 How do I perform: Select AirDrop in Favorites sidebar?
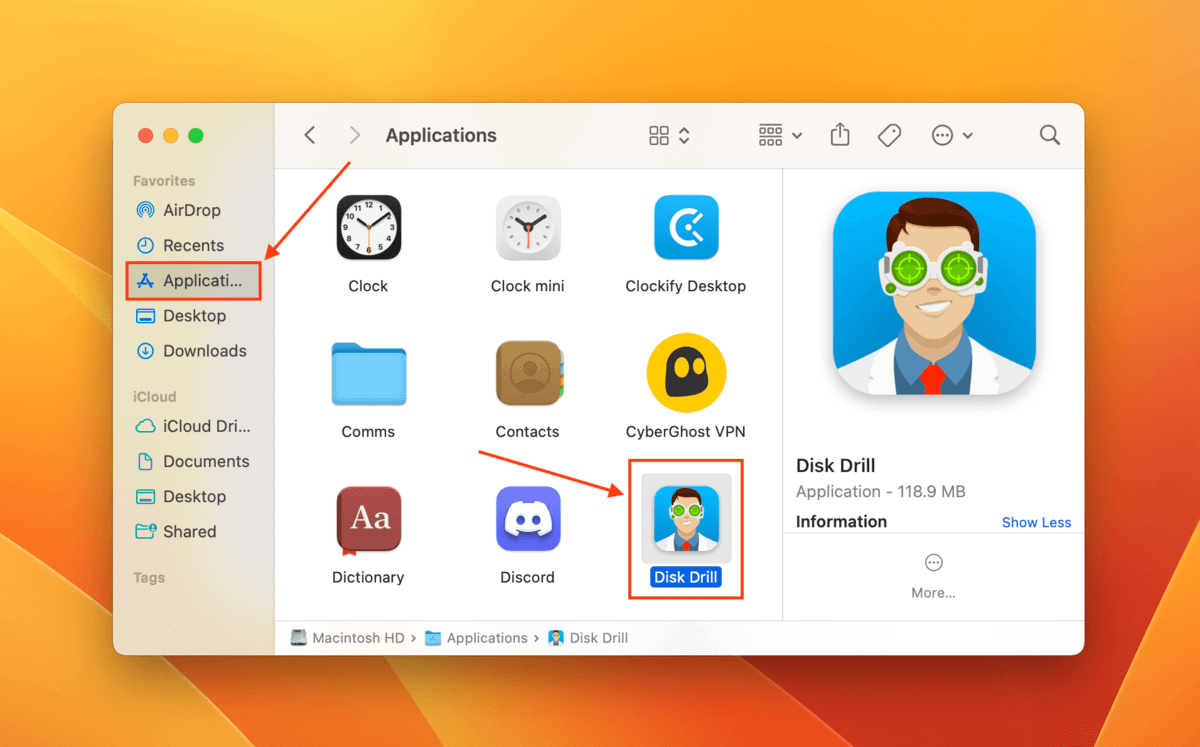tap(191, 210)
